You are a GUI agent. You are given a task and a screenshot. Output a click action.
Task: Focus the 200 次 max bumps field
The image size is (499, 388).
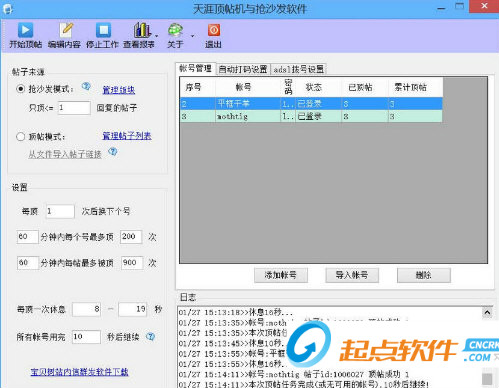tap(131, 237)
